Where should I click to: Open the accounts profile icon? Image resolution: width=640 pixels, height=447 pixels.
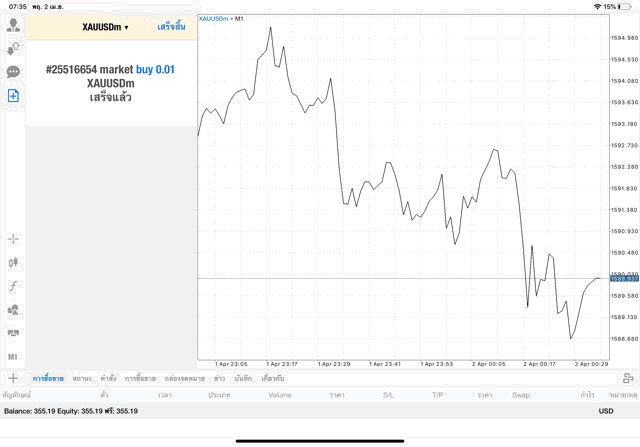tap(13, 25)
